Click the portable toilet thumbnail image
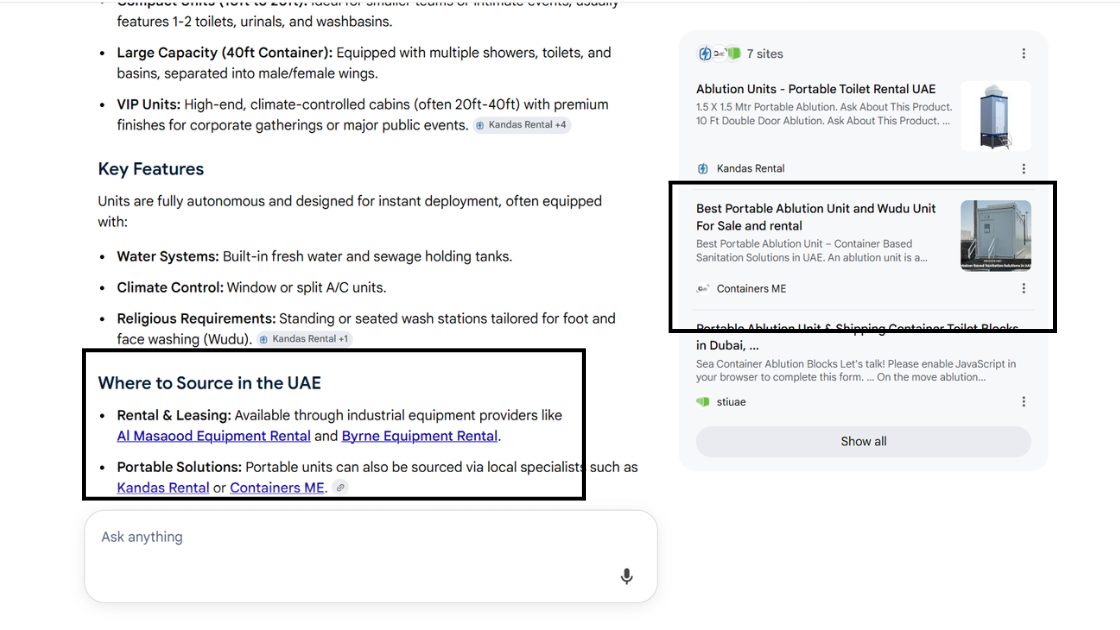1120x630 pixels. 996,116
